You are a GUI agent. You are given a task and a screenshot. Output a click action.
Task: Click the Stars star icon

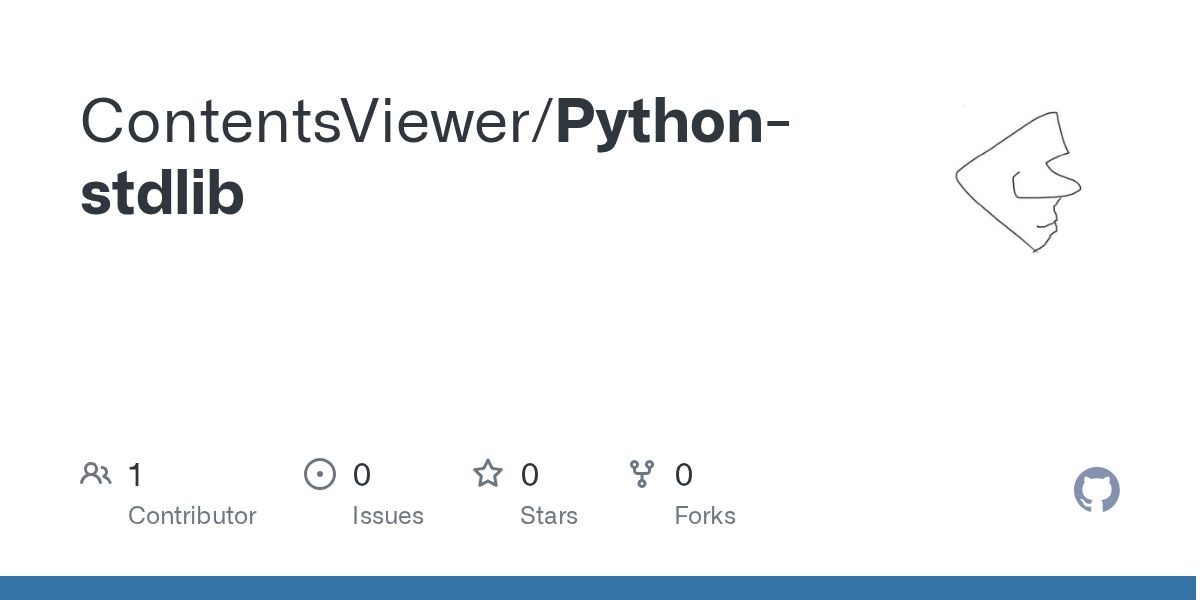click(488, 474)
